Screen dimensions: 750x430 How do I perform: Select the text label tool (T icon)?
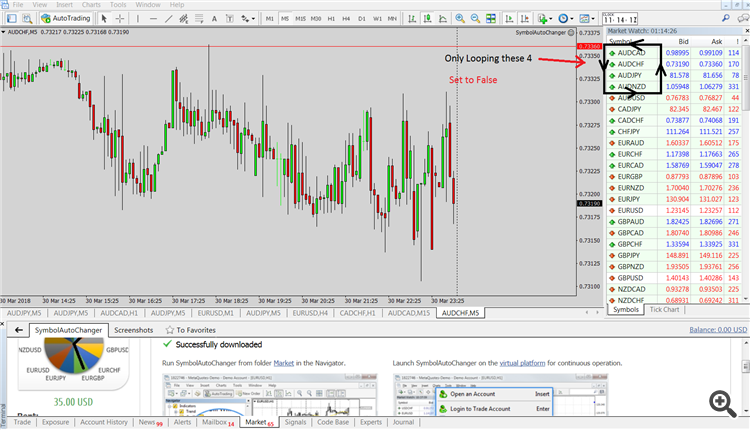pyautogui.click(x=230, y=18)
